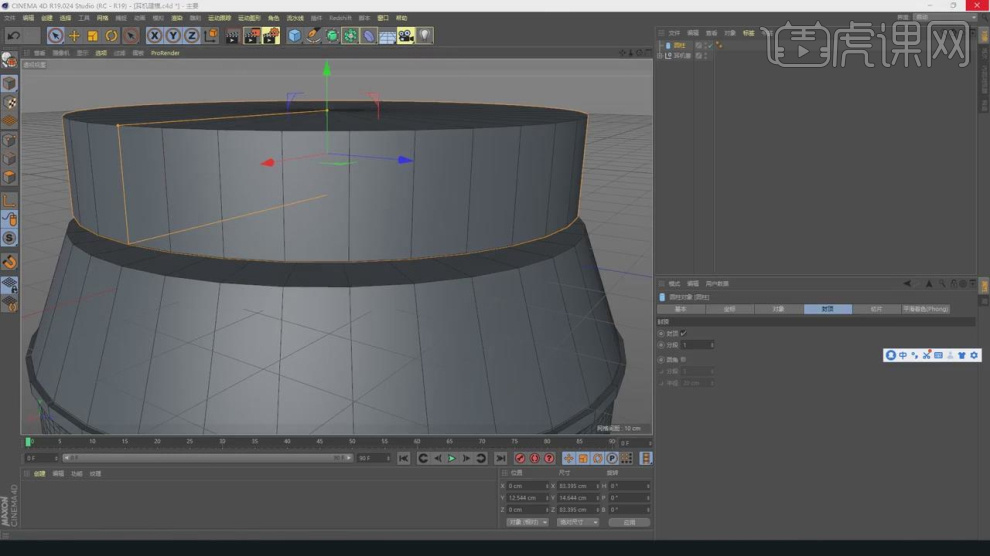Screen dimensions: 990x556
Task: Toggle the 圆角 fillet checkbox
Action: pyautogui.click(x=683, y=359)
